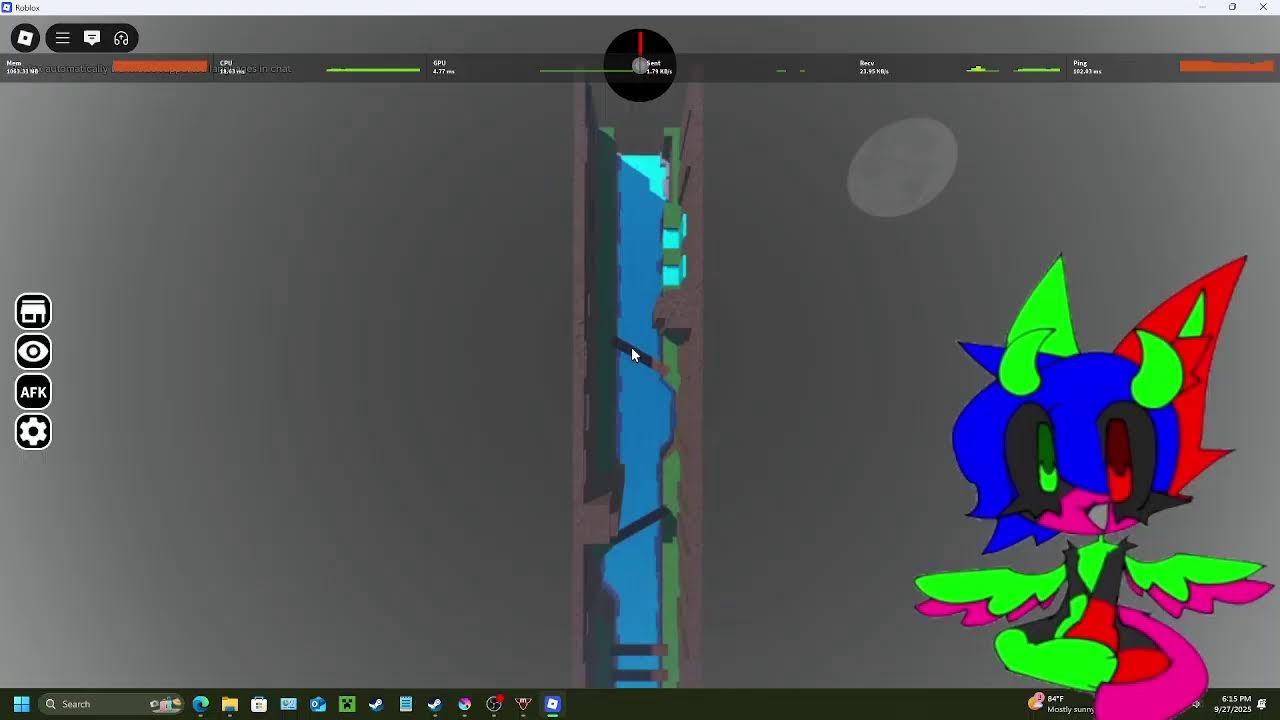
Task: Open the Roblox logo menu button
Action: (25, 38)
